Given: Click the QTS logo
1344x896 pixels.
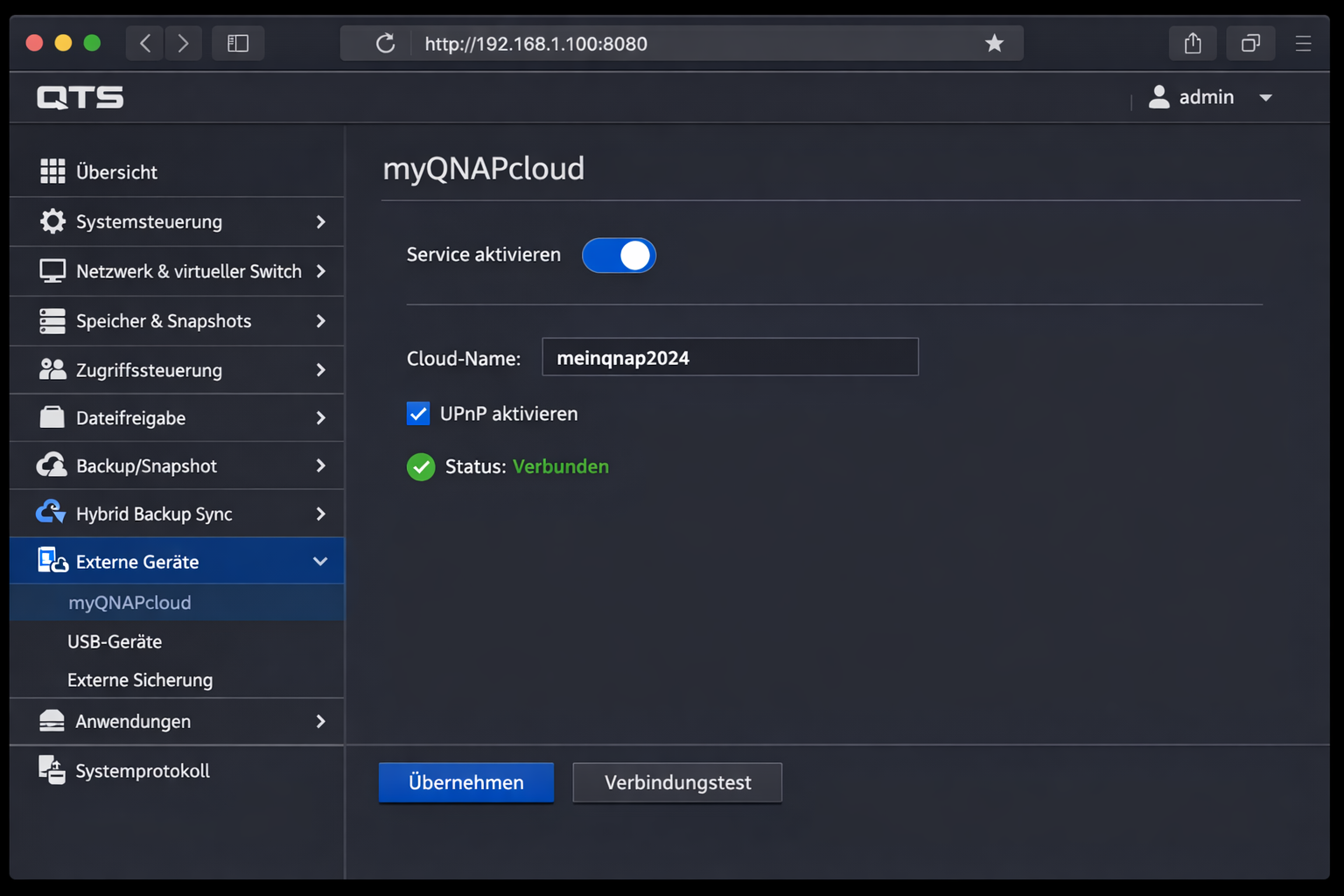Looking at the screenshot, I should click(80, 97).
